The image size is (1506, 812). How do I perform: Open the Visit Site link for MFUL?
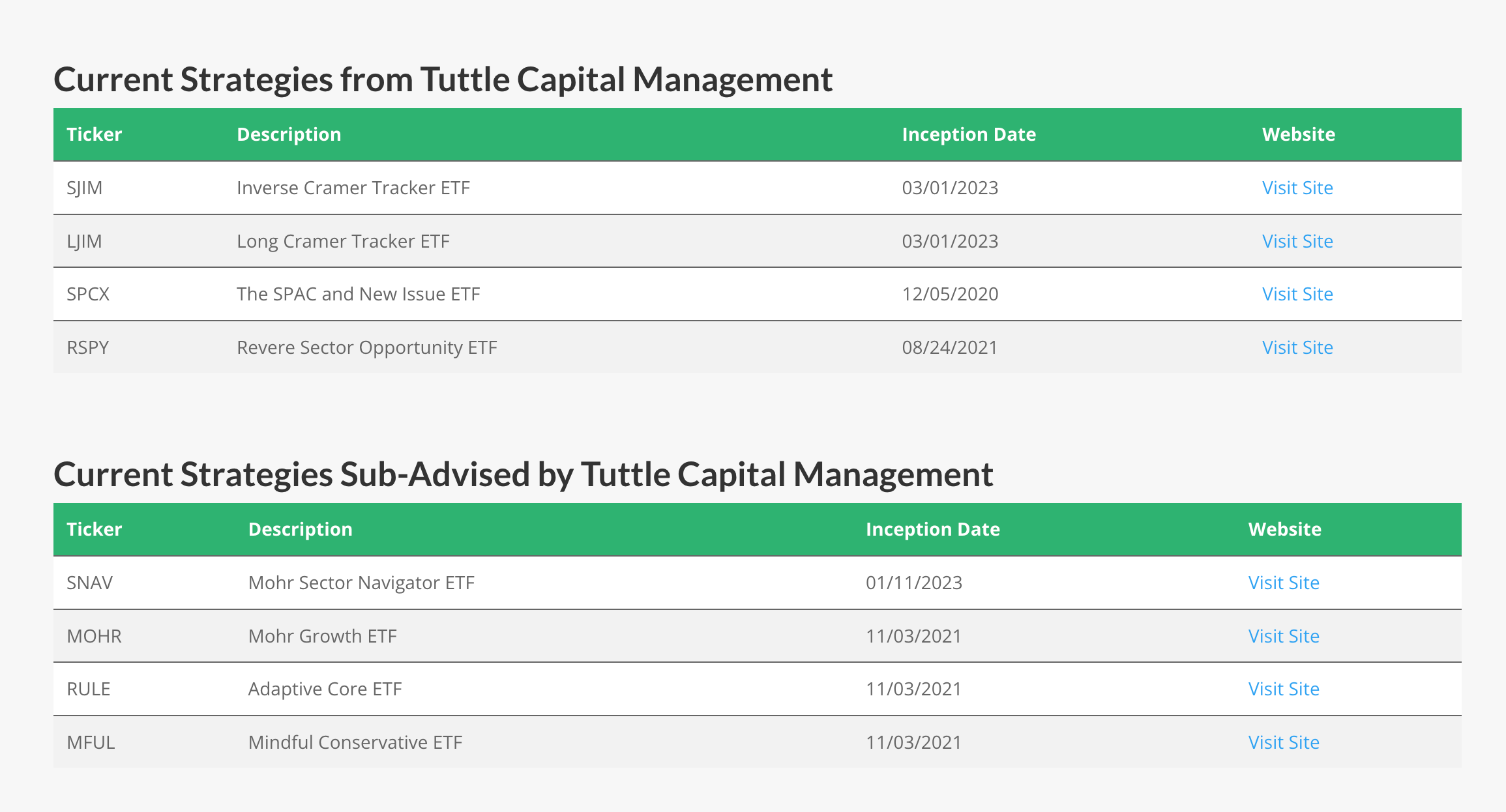pyautogui.click(x=1283, y=742)
